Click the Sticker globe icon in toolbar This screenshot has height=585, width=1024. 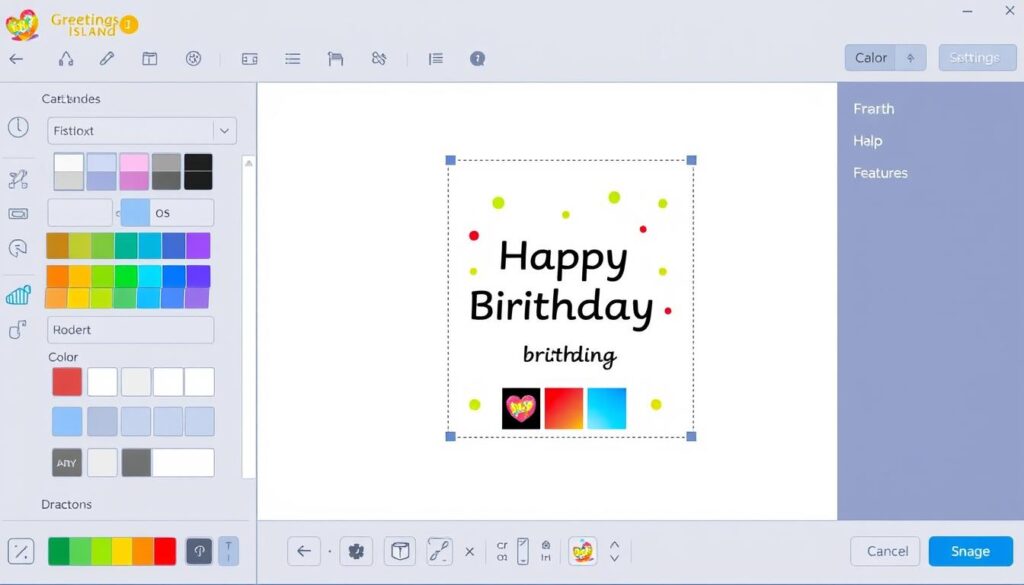(x=191, y=58)
